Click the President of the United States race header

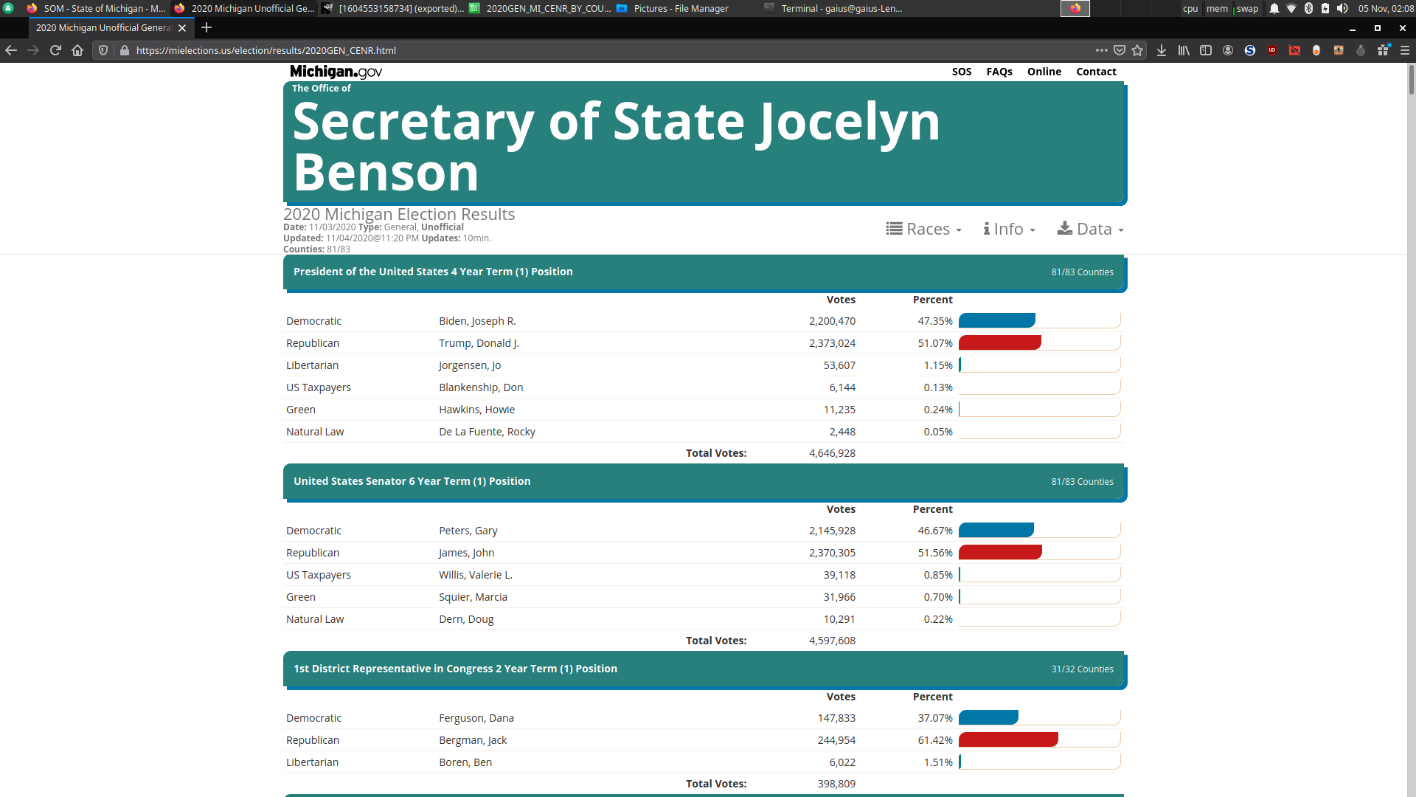(x=704, y=272)
